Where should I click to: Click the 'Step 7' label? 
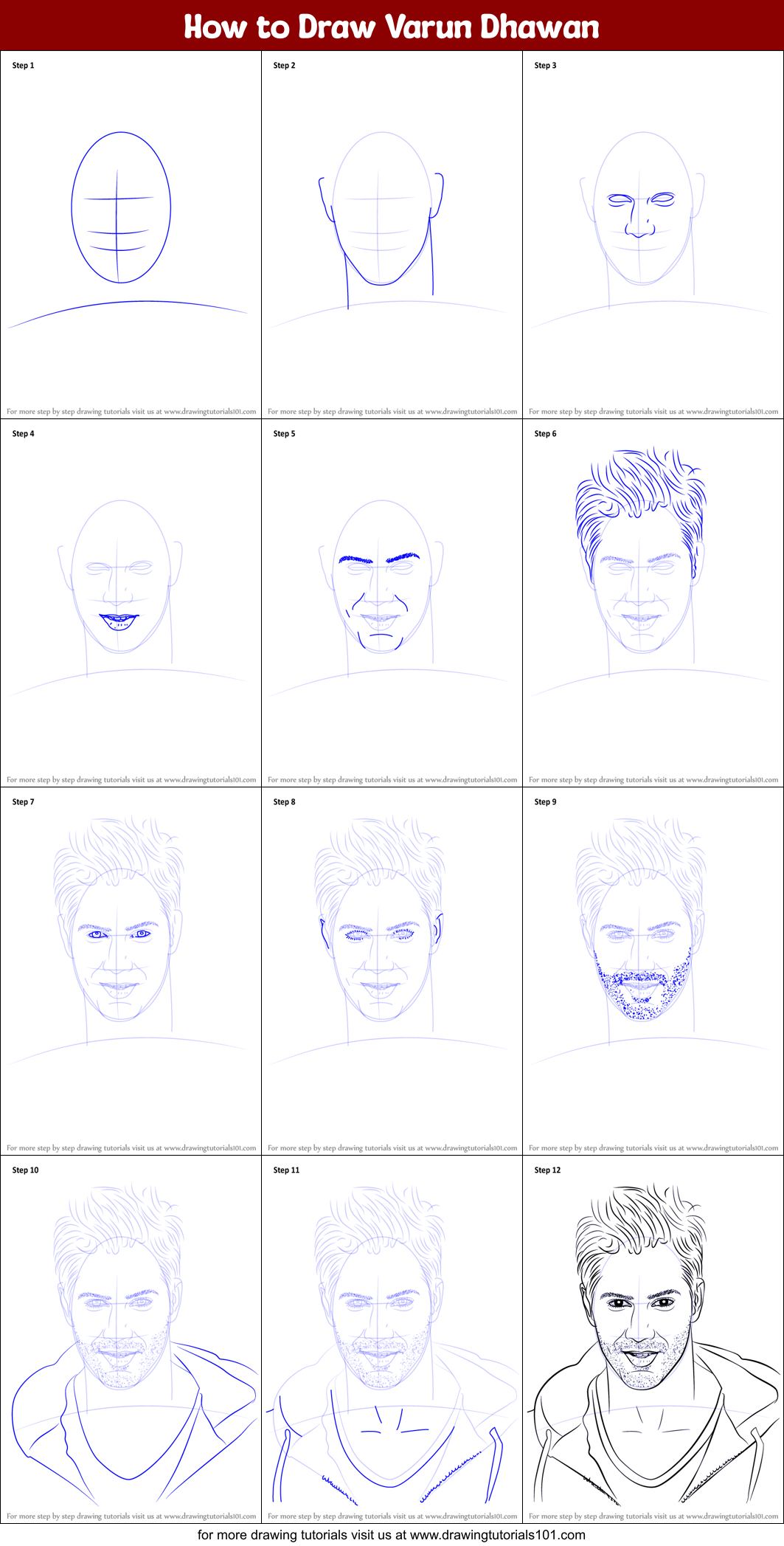coord(24,802)
